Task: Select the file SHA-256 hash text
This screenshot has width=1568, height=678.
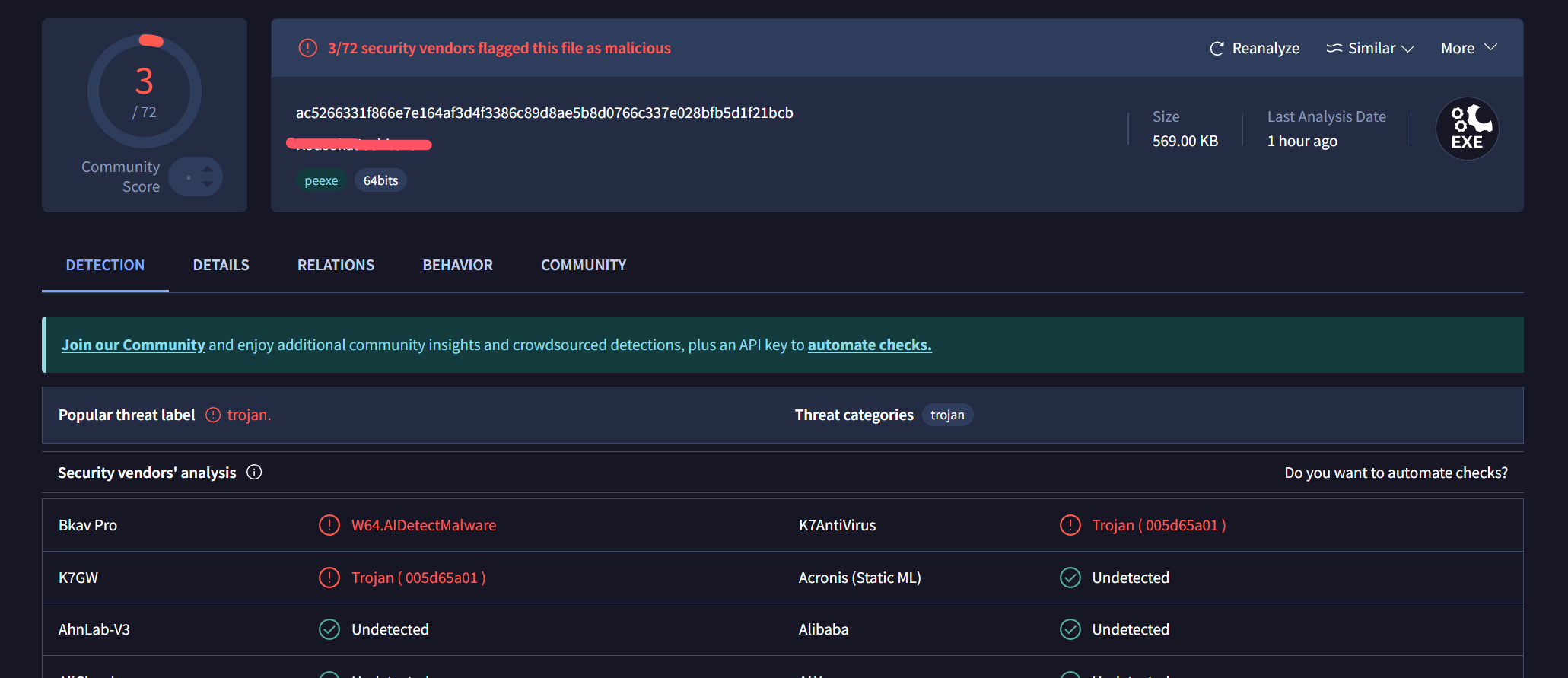Action: tap(545, 113)
